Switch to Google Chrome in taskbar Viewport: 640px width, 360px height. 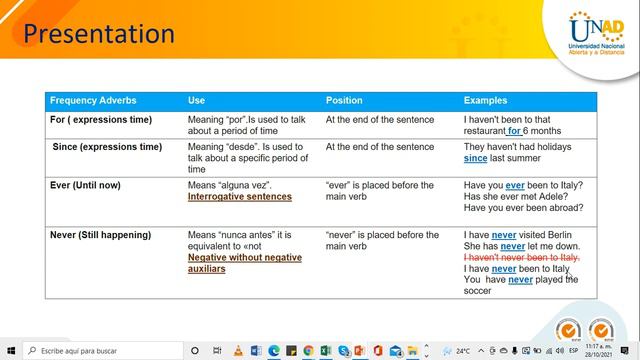[308, 351]
